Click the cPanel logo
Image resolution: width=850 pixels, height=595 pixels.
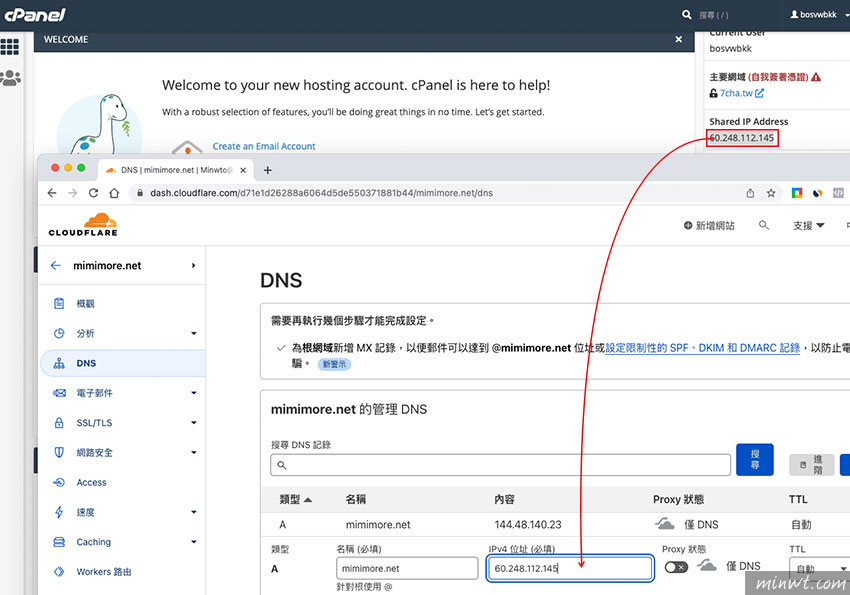35,15
